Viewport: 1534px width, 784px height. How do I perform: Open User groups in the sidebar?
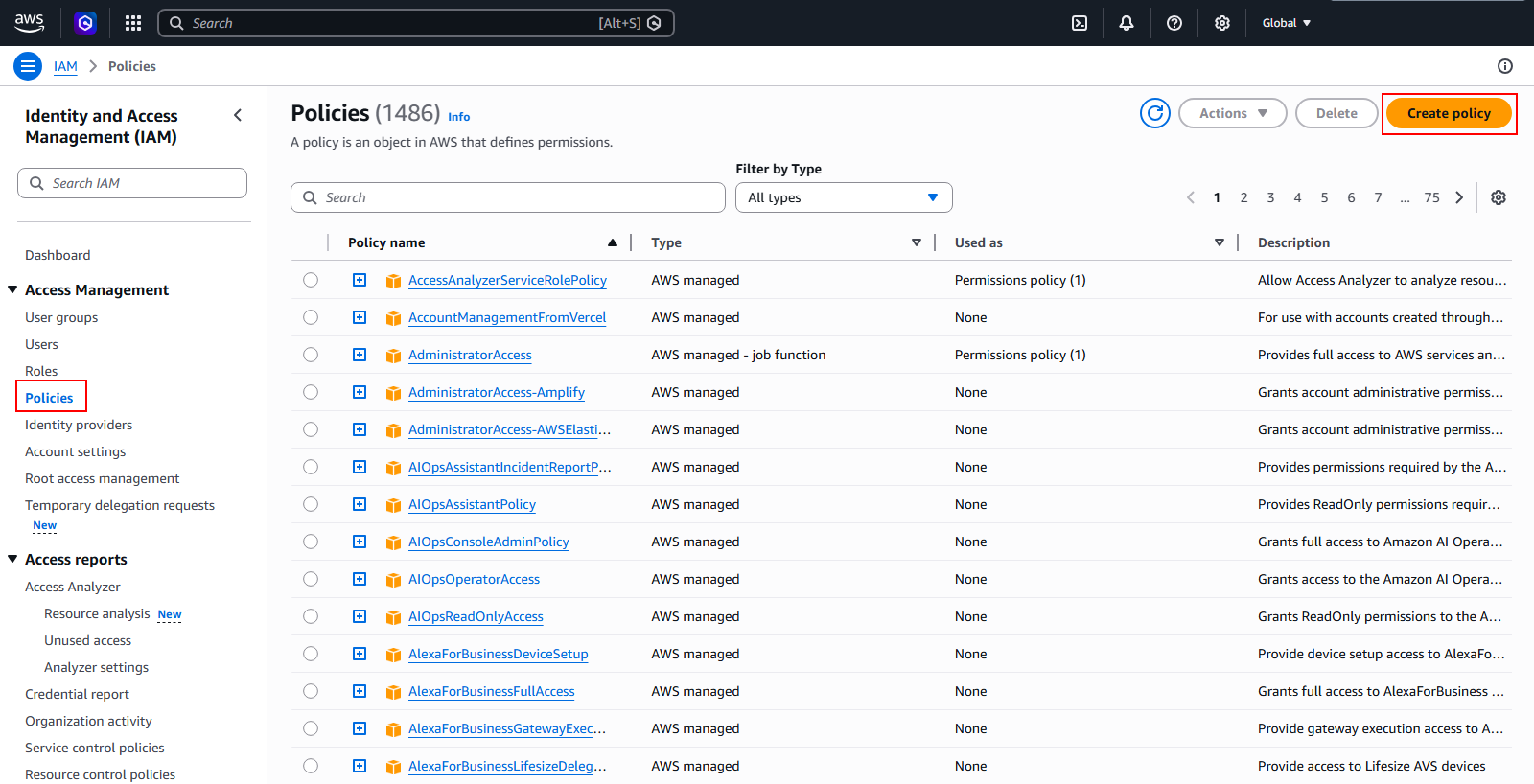point(61,317)
